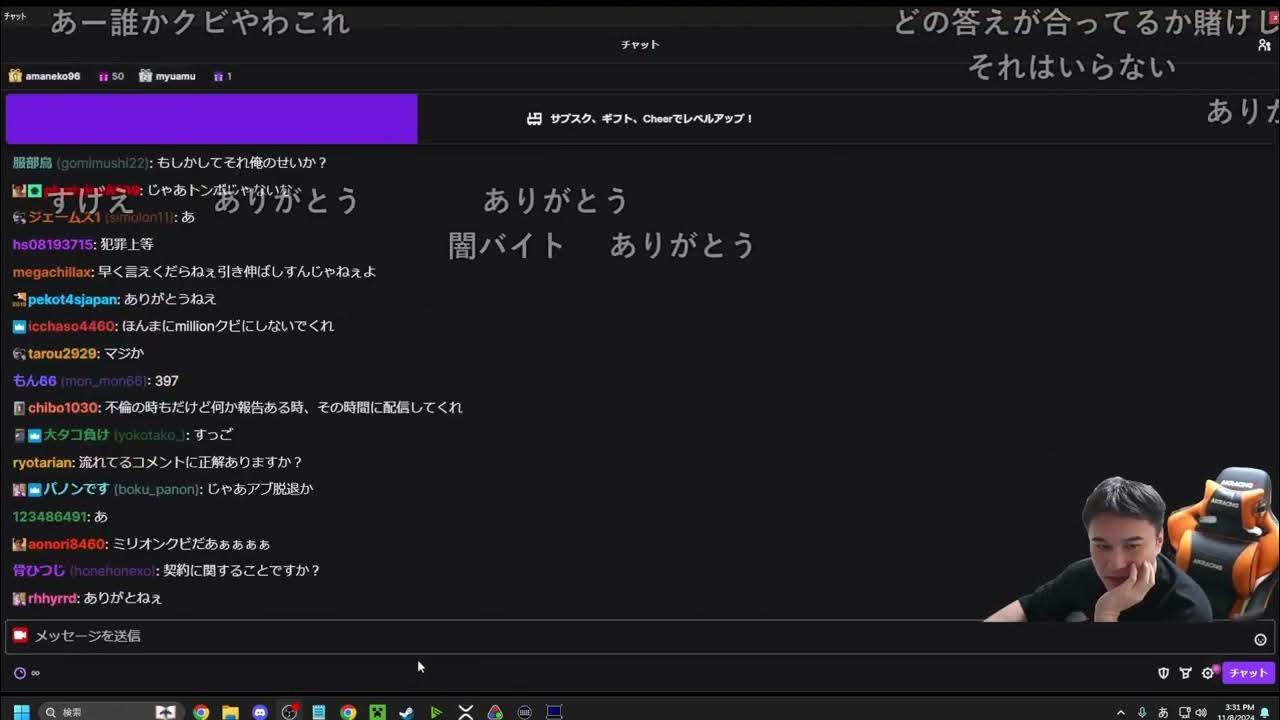Open rhhyrrd user card

53,598
